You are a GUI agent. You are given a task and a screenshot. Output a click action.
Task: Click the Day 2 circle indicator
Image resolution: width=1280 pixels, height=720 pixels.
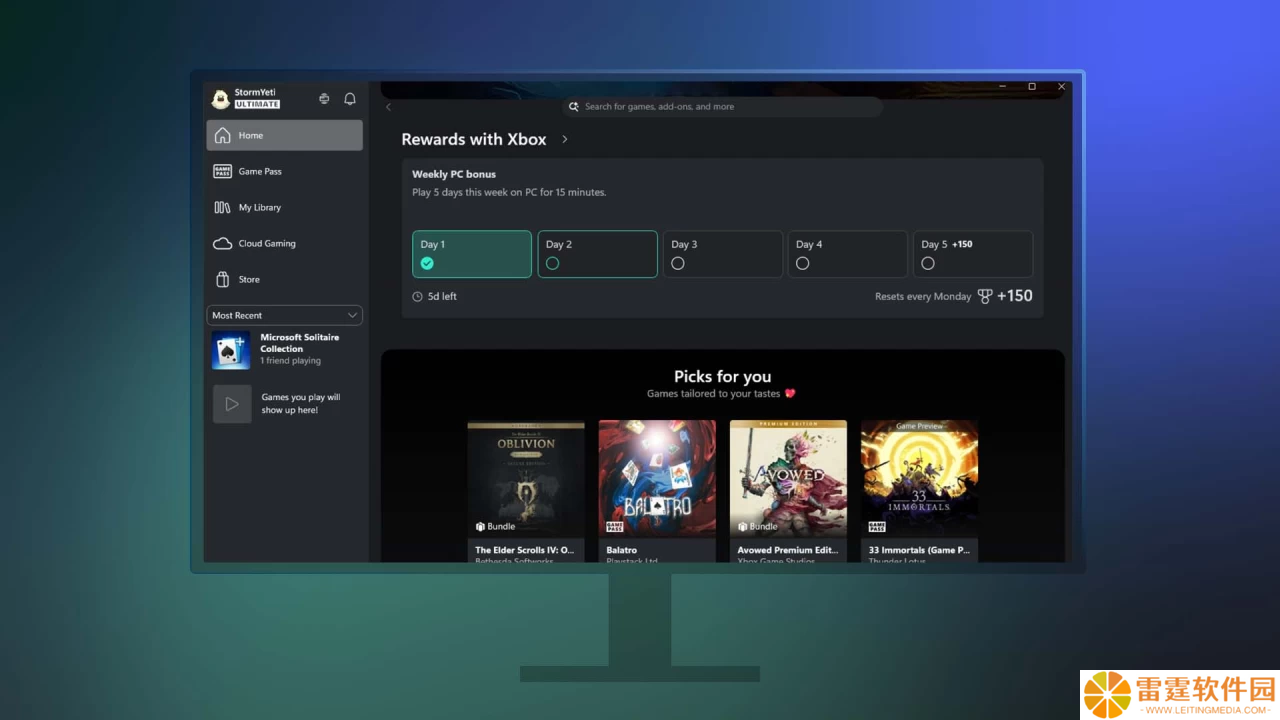click(x=553, y=263)
